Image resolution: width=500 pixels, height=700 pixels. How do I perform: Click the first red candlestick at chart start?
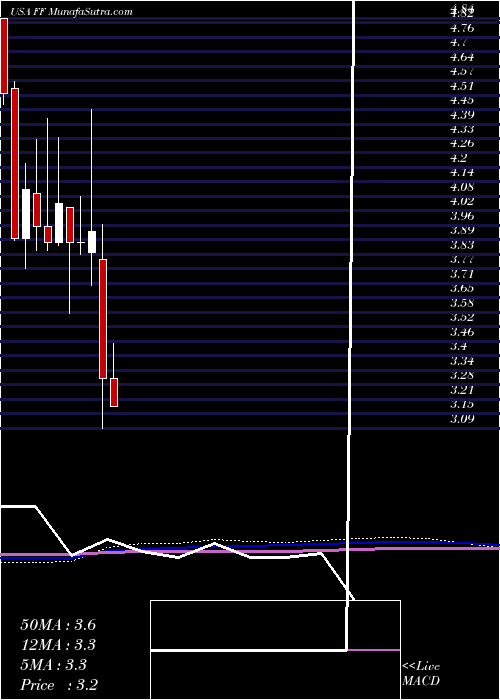[4, 56]
